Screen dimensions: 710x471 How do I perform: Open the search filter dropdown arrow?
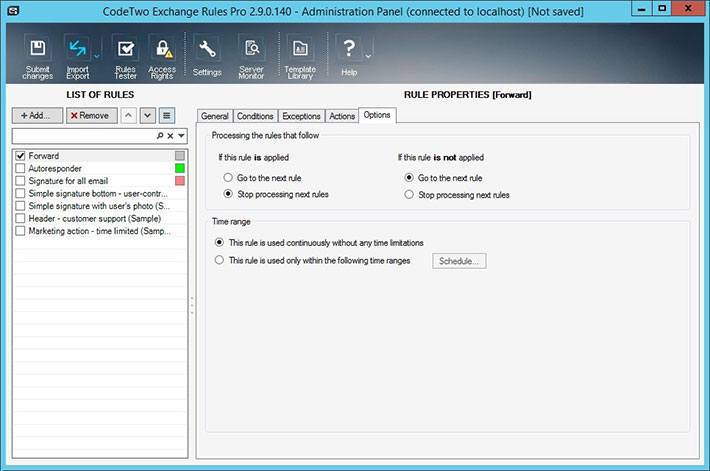(181, 135)
